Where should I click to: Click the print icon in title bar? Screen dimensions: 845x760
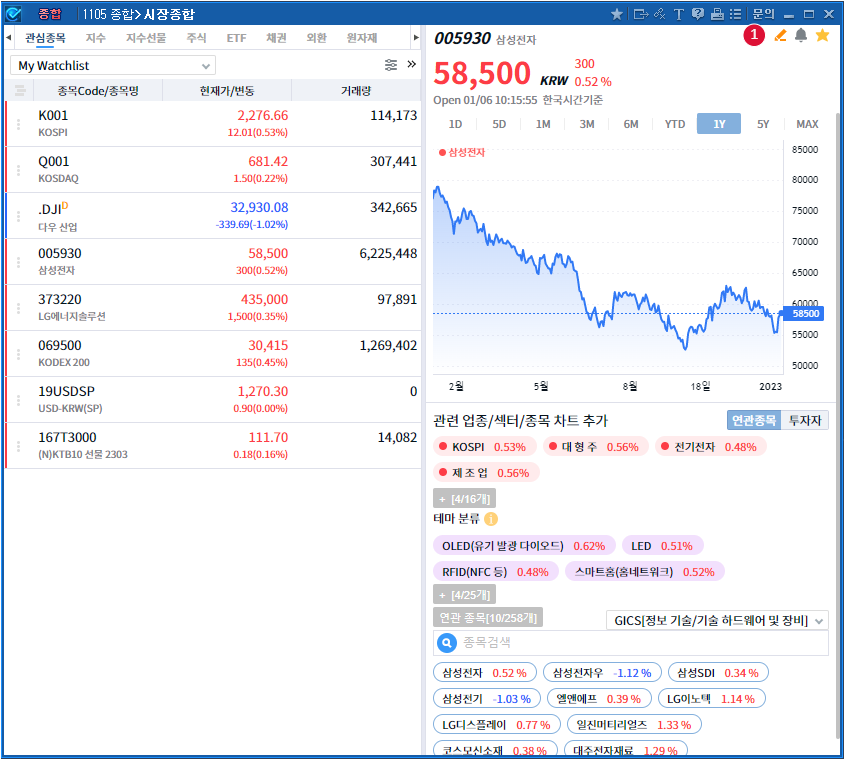click(x=716, y=14)
